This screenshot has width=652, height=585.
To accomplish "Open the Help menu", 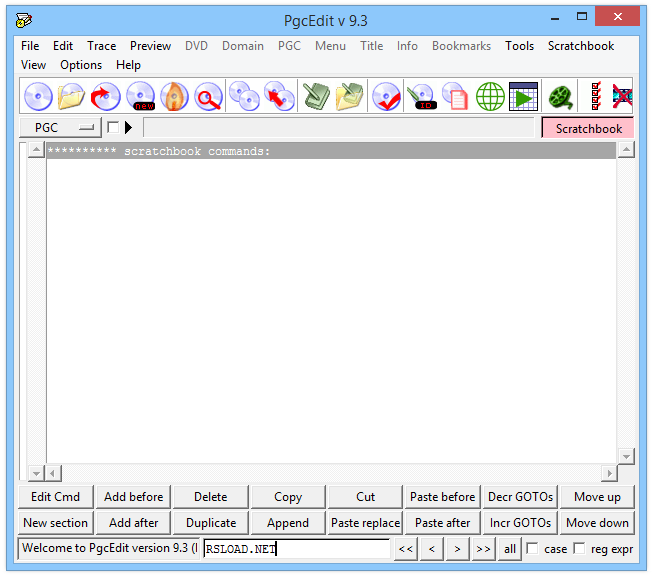I will (x=128, y=65).
